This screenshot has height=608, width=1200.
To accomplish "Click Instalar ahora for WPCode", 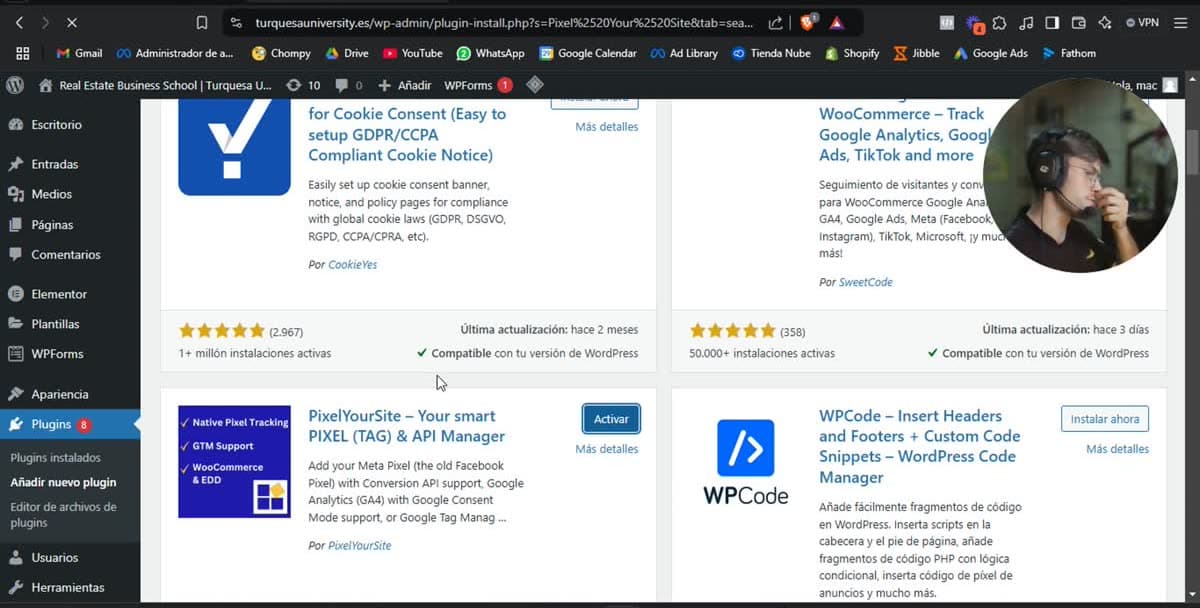I will 1105,419.
